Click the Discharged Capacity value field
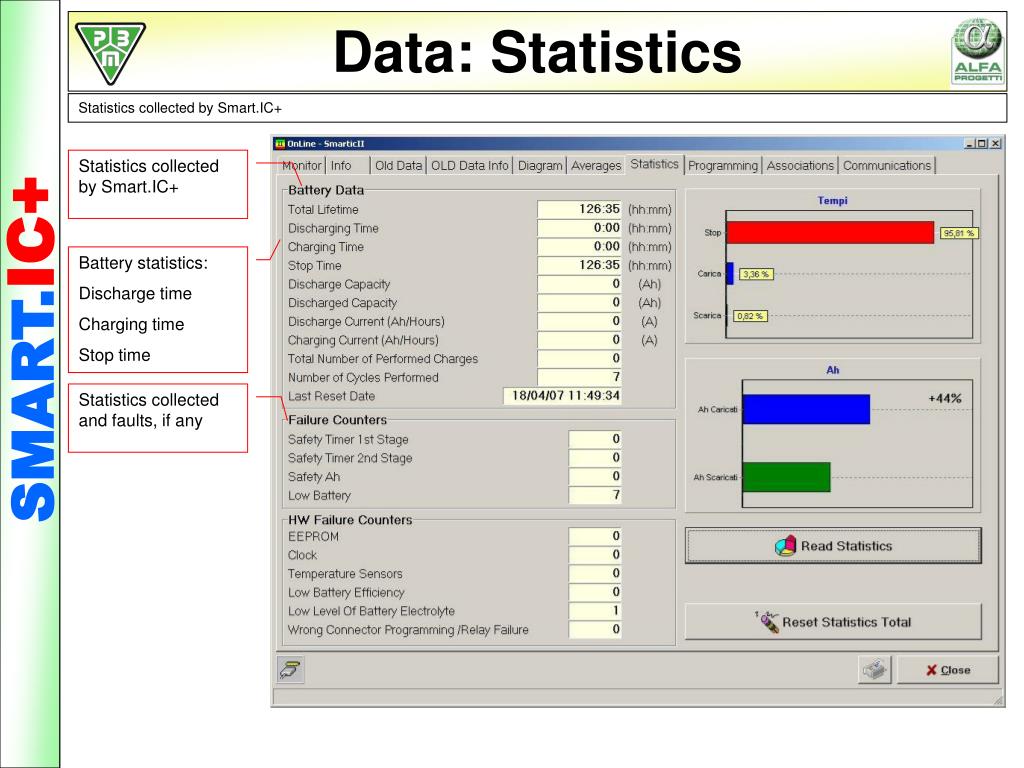The height and width of the screenshot is (768, 1024). (579, 302)
